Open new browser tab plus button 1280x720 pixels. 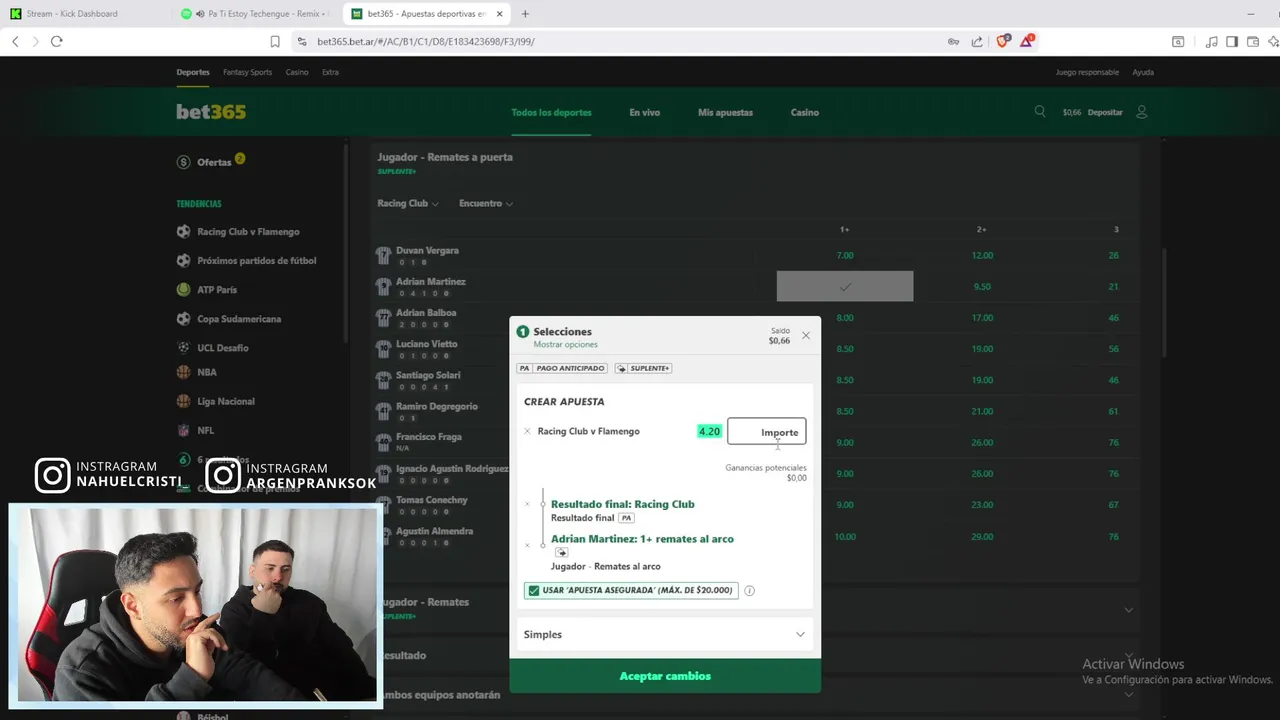525,14
